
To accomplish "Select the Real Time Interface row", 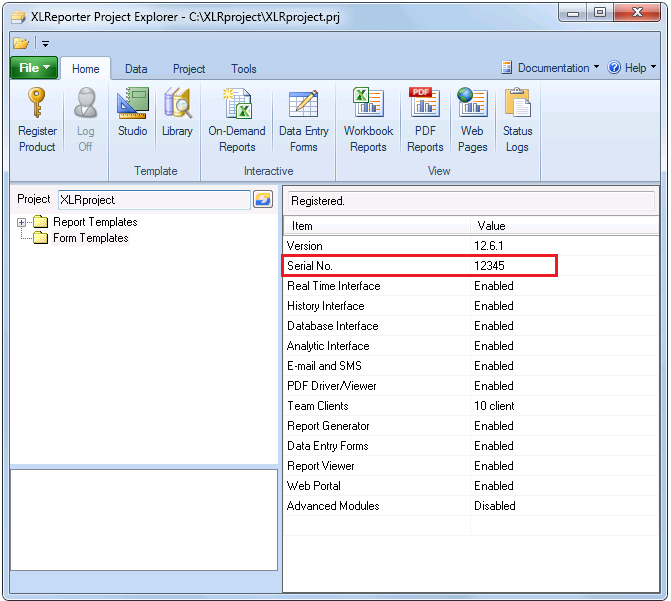I will [x=471, y=286].
